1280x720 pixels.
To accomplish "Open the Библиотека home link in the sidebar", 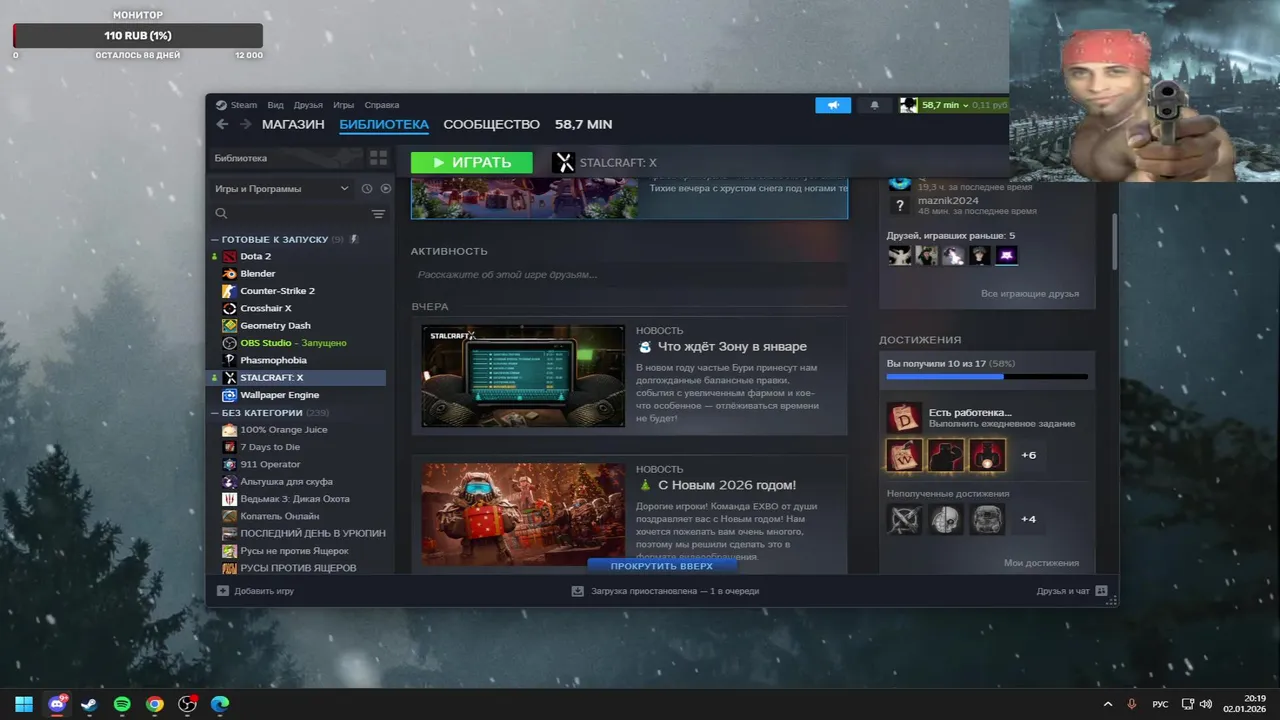I will click(x=241, y=158).
